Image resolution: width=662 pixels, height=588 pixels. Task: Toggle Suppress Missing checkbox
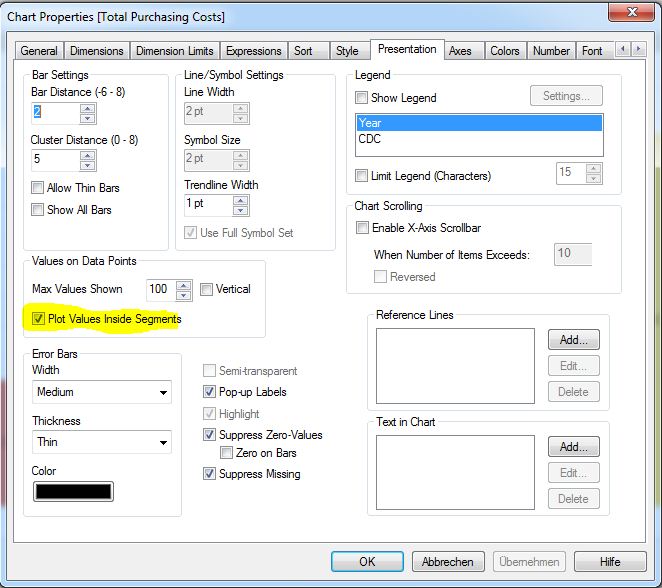pos(209,474)
